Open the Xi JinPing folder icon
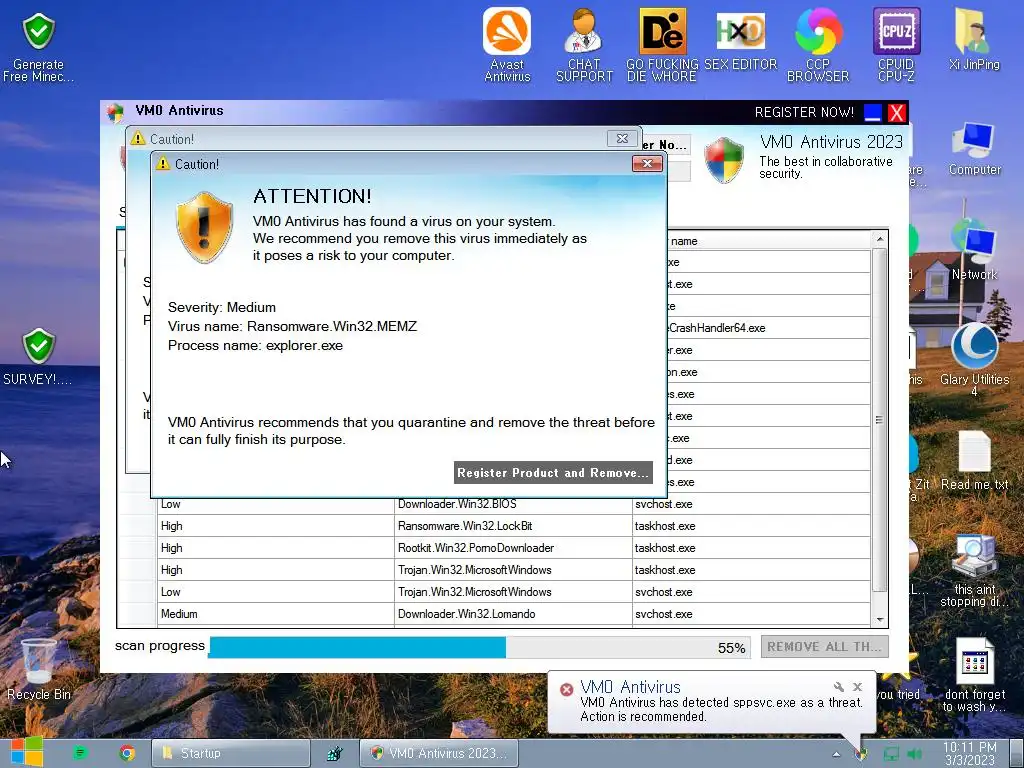Viewport: 1024px width, 768px height. 974,39
